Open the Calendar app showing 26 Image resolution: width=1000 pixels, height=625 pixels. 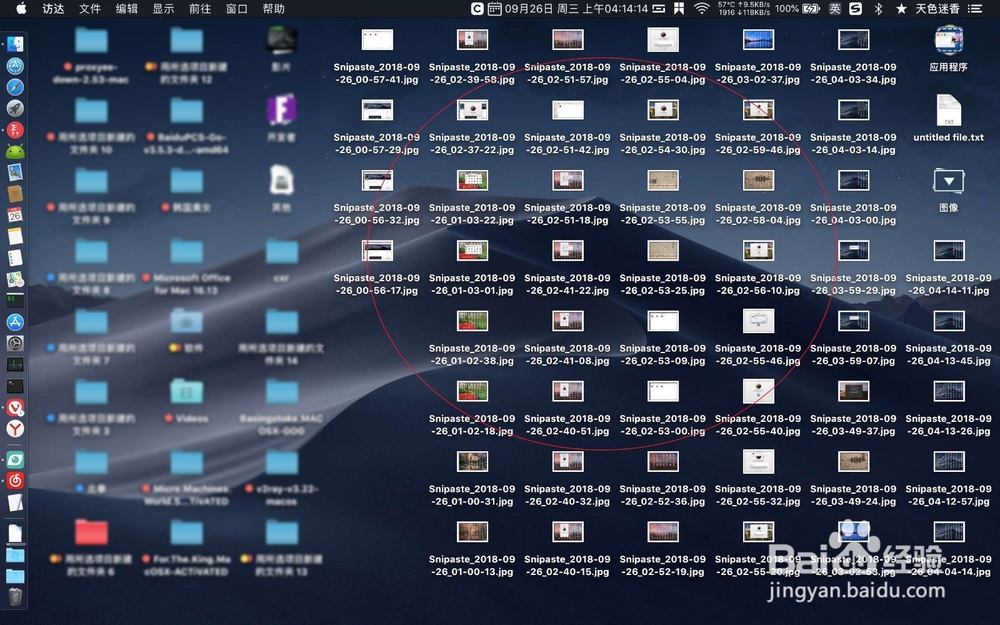(x=13, y=215)
